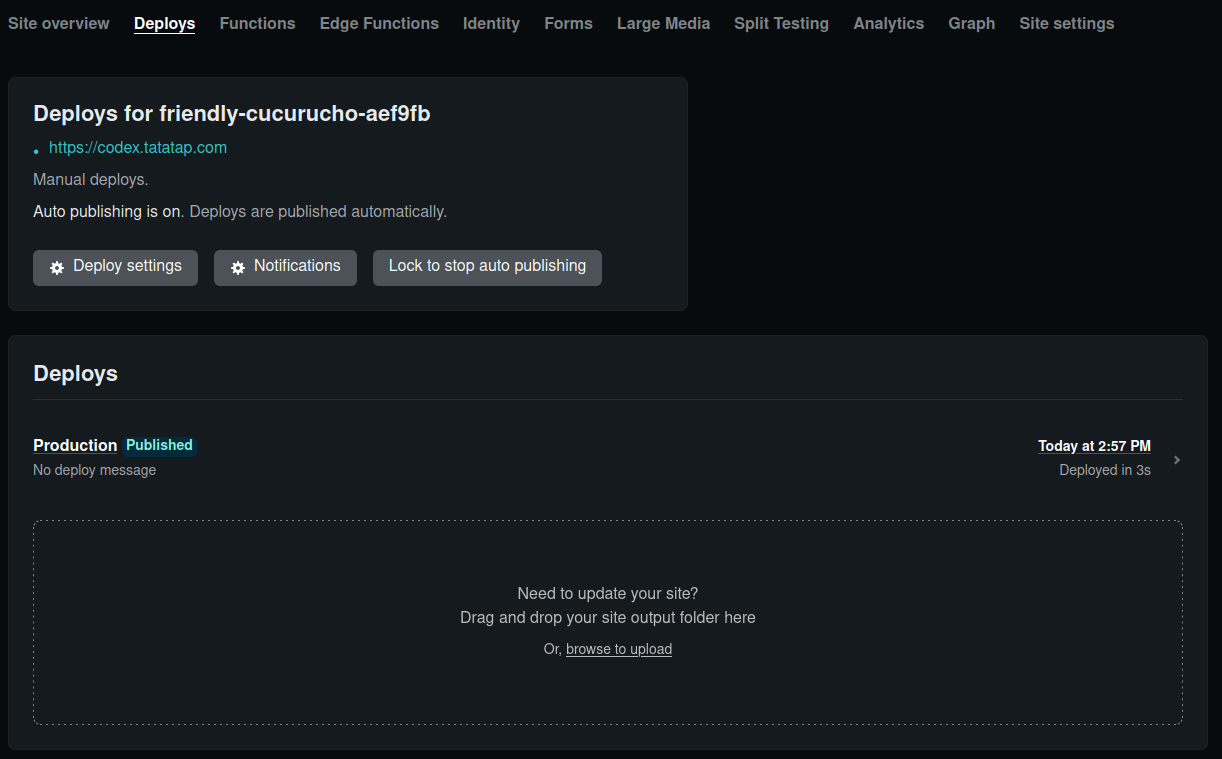Image resolution: width=1222 pixels, height=759 pixels.
Task: Click the 'No deploy message' text
Action: pos(94,470)
